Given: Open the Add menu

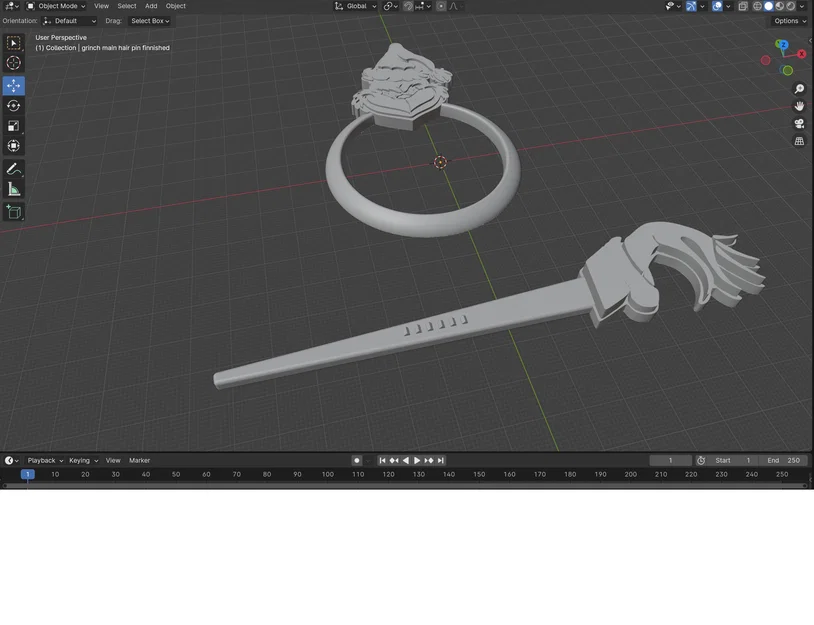Looking at the screenshot, I should (151, 6).
